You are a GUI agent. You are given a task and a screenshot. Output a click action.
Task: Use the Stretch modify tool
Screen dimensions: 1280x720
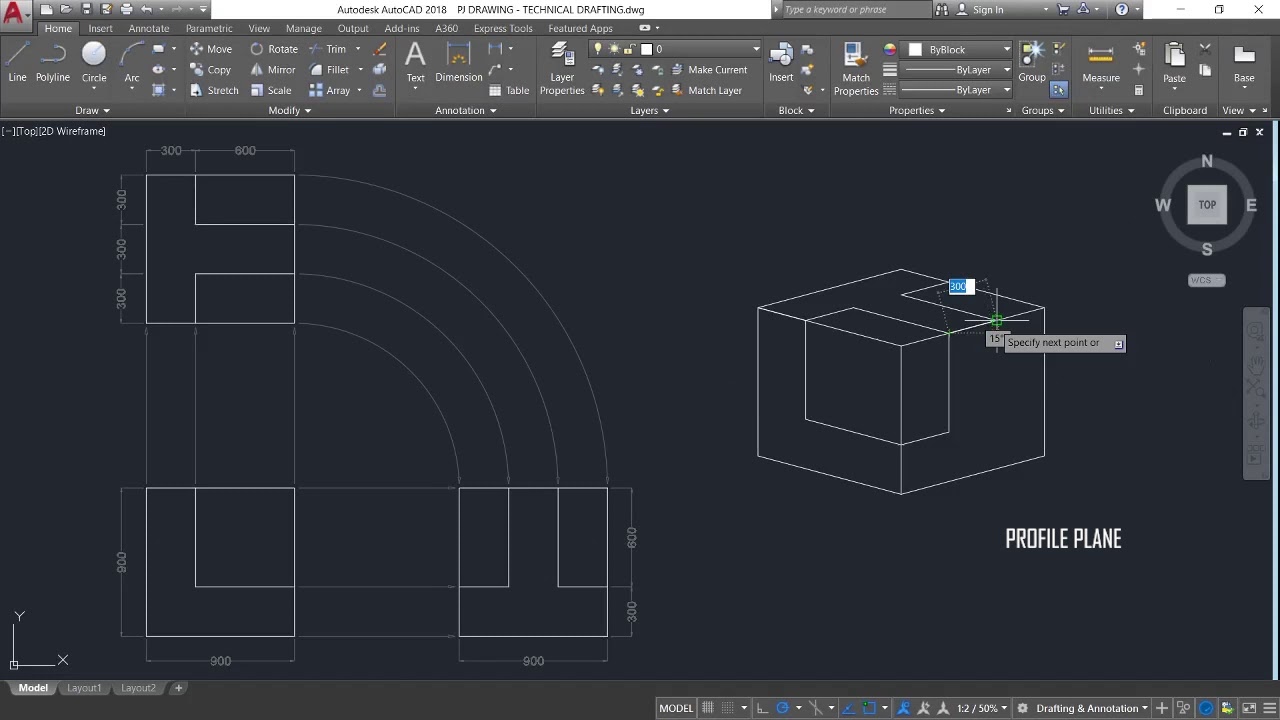[x=214, y=90]
